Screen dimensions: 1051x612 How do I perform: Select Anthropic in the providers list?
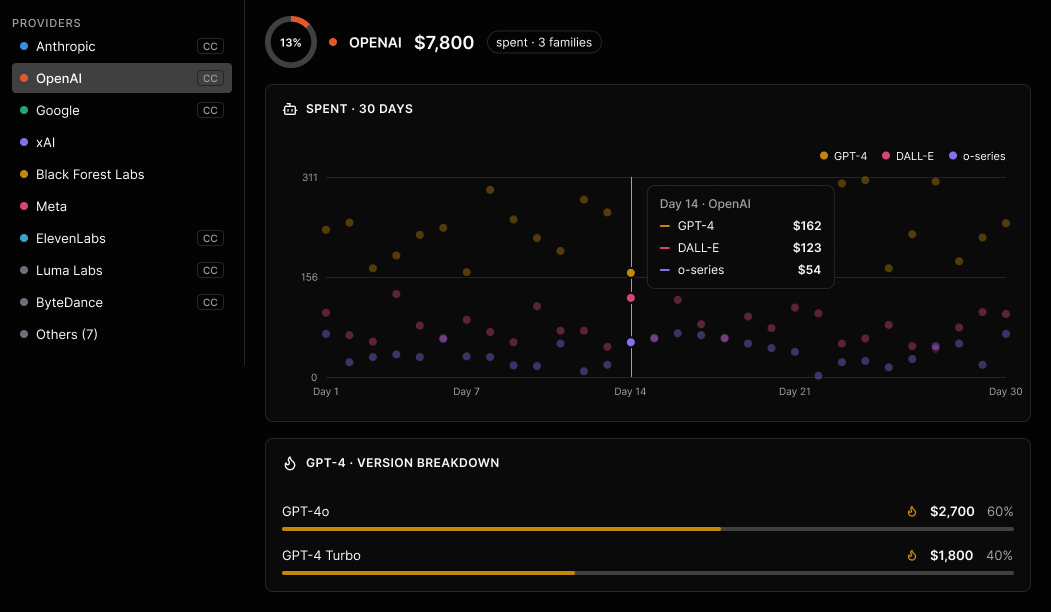122,46
